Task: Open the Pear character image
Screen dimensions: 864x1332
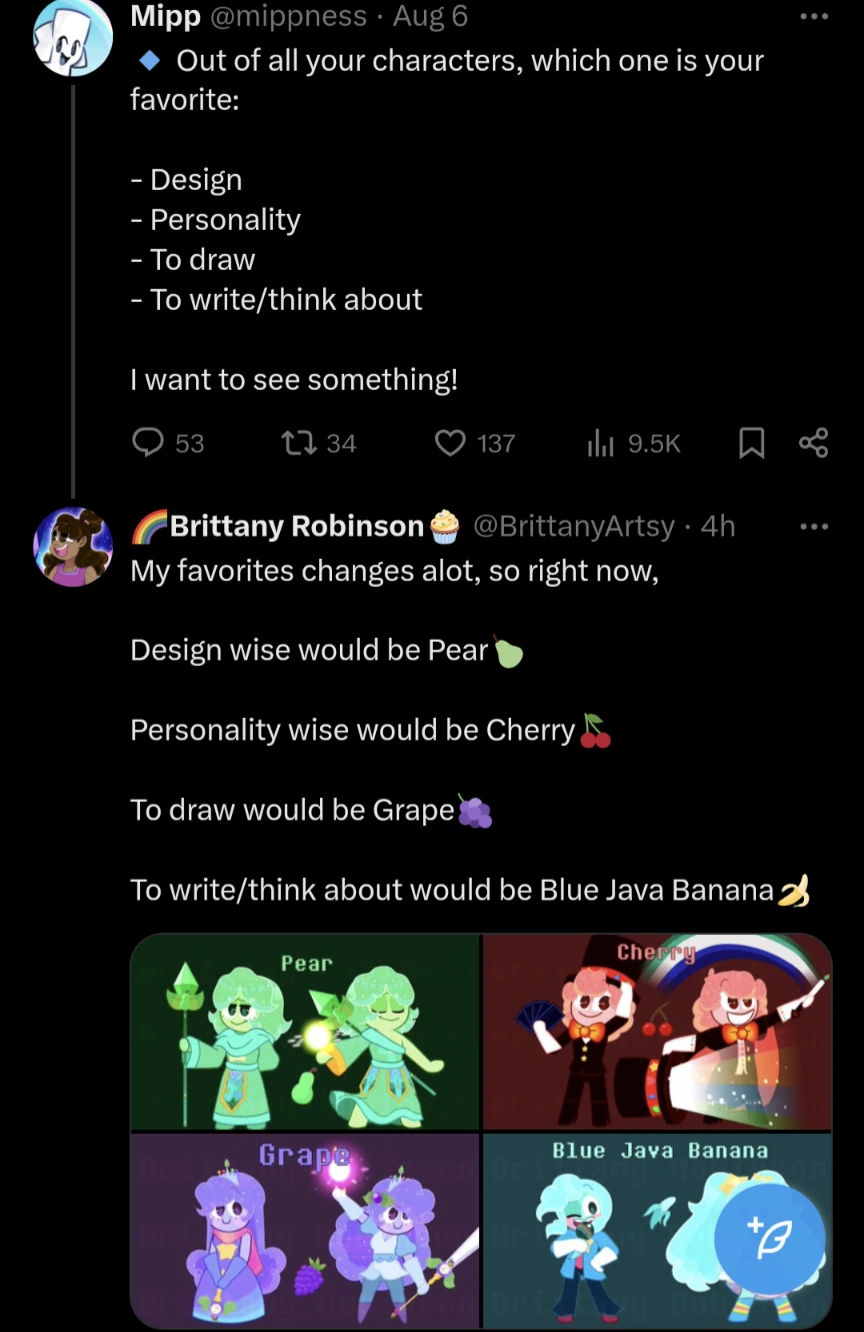Action: pos(306,1032)
